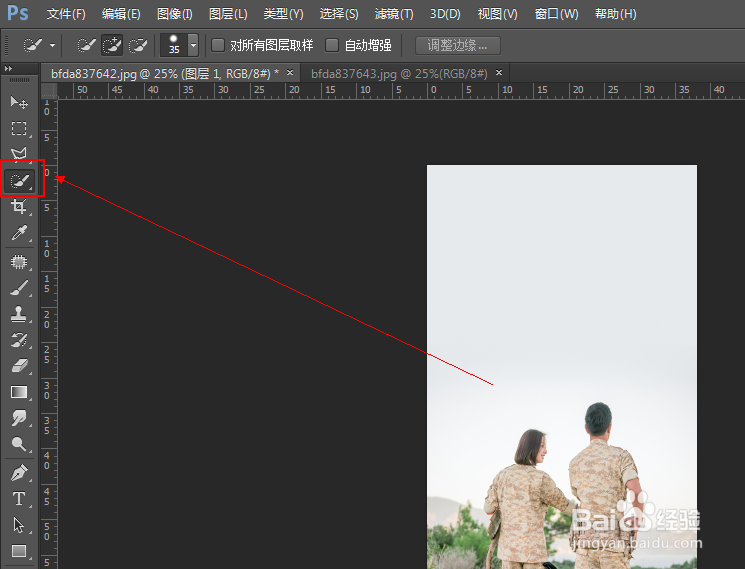This screenshot has height=569, width=745.
Task: Expand the toolbox with double-arrow icon
Action: pyautogui.click(x=8, y=68)
